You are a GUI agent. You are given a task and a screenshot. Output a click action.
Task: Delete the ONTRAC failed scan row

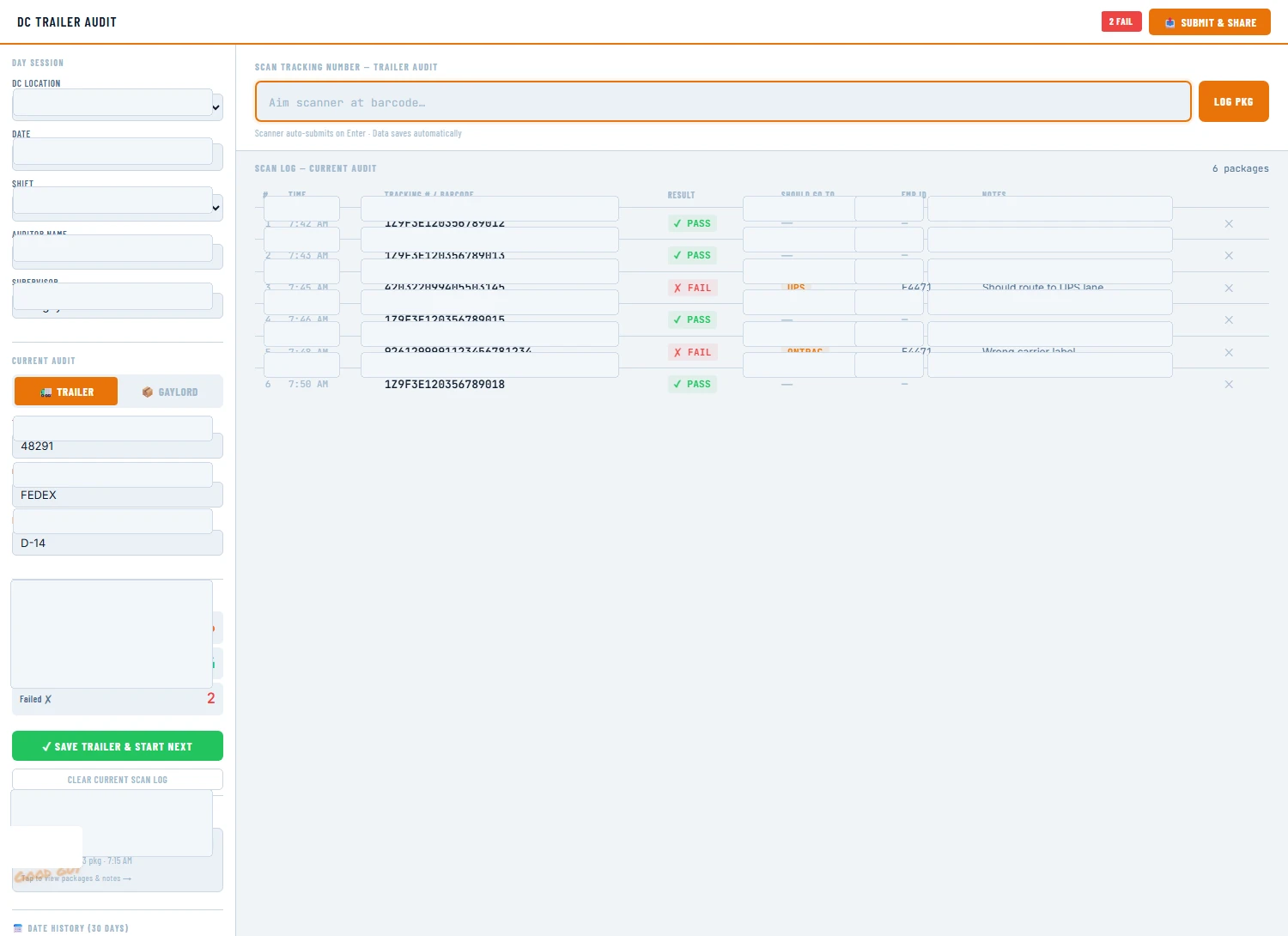click(1229, 353)
